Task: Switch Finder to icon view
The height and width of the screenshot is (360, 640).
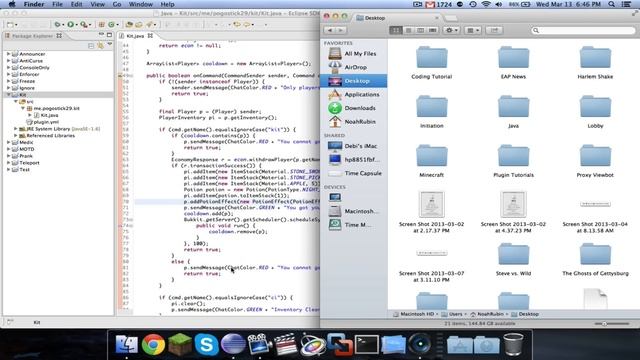Action: 396,30
